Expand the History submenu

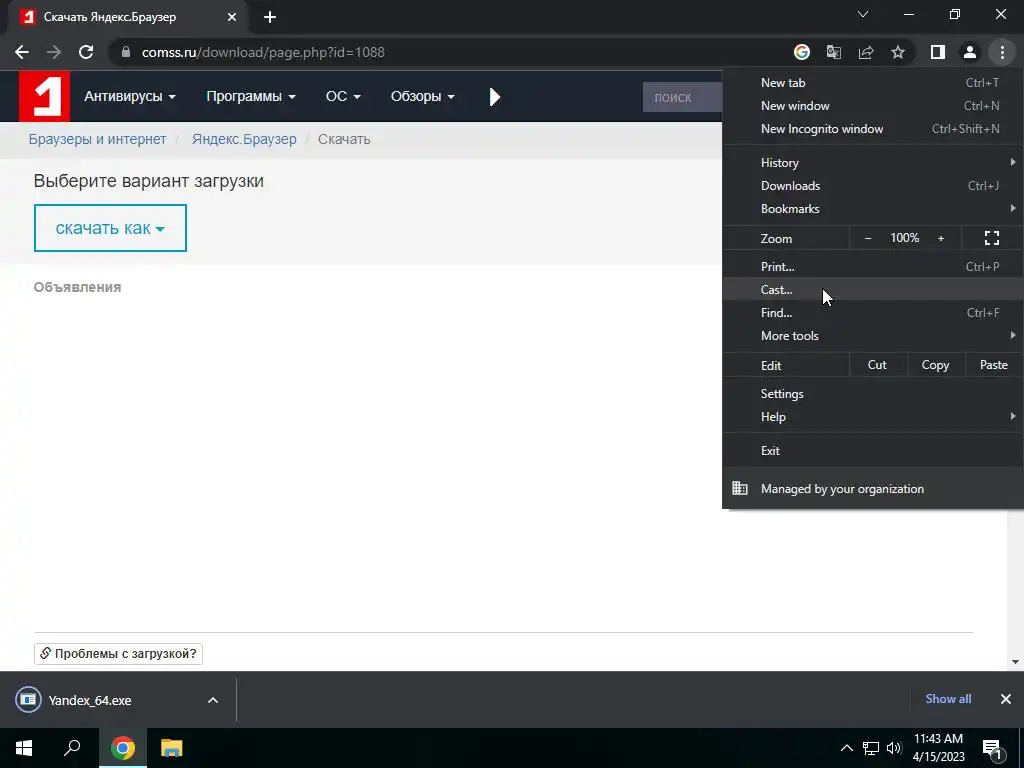tap(872, 163)
